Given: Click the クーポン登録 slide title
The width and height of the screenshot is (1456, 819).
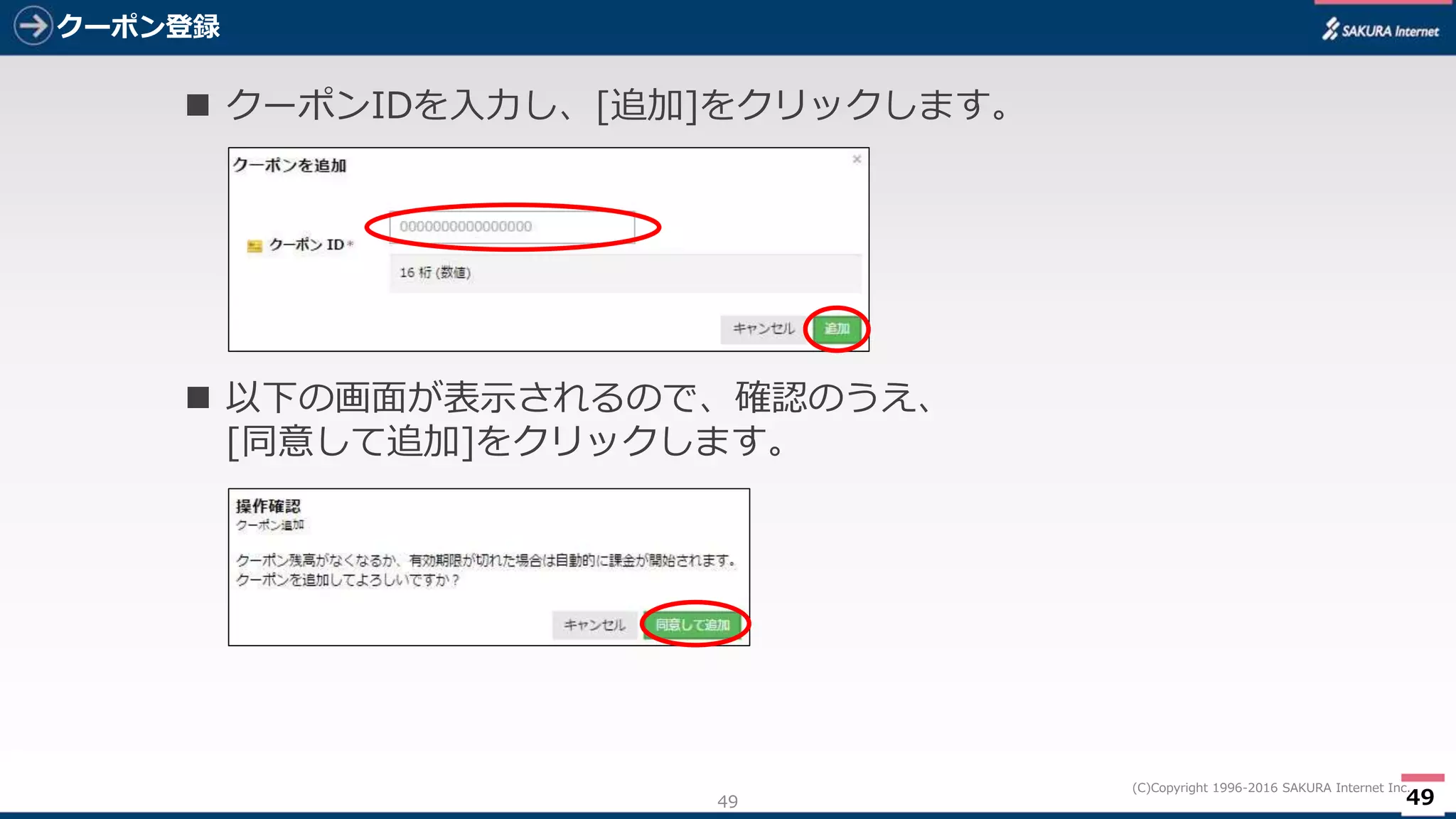Looking at the screenshot, I should pos(139,26).
